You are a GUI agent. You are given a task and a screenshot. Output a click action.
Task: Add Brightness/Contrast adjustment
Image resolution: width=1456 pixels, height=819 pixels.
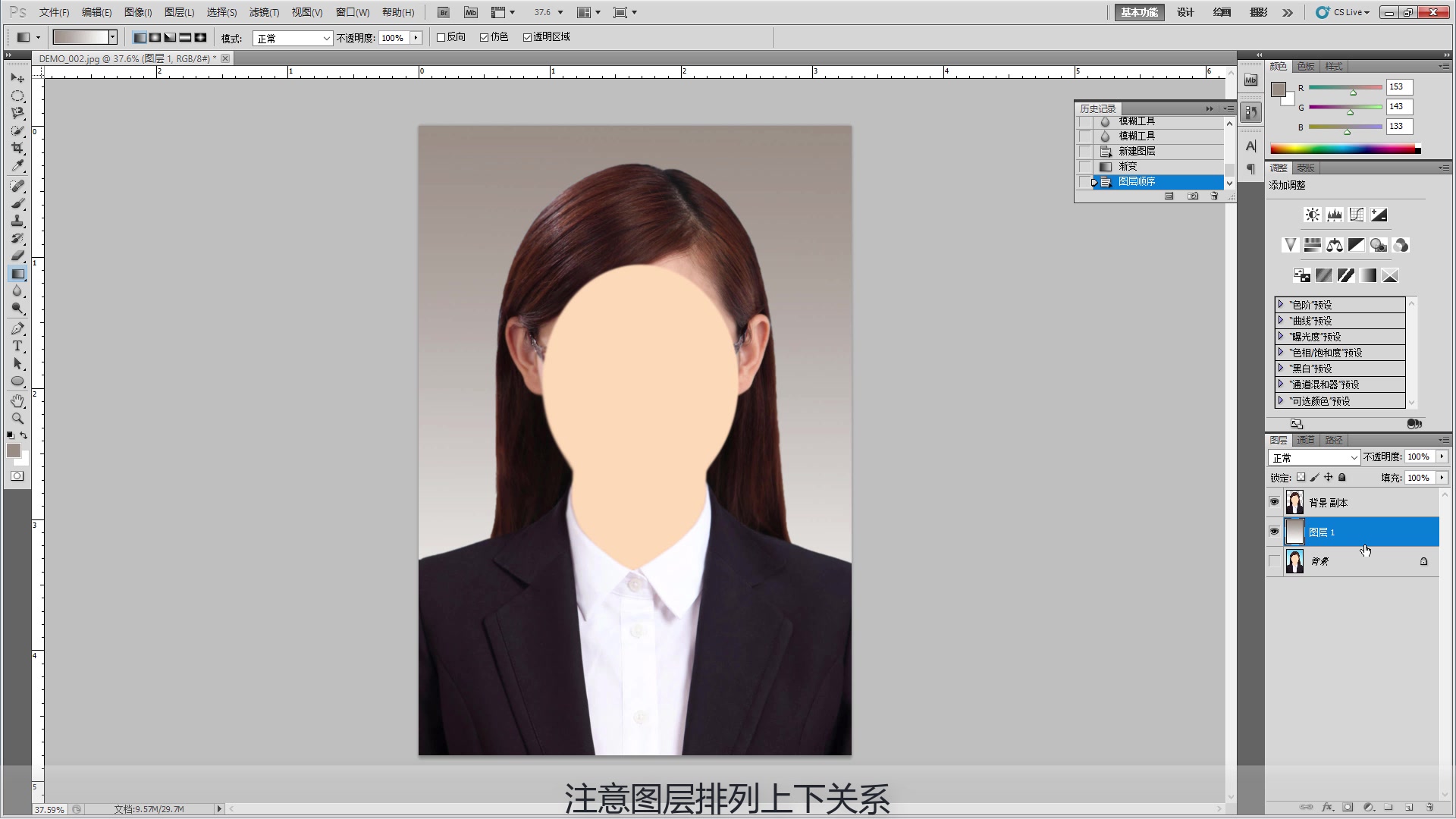1312,215
